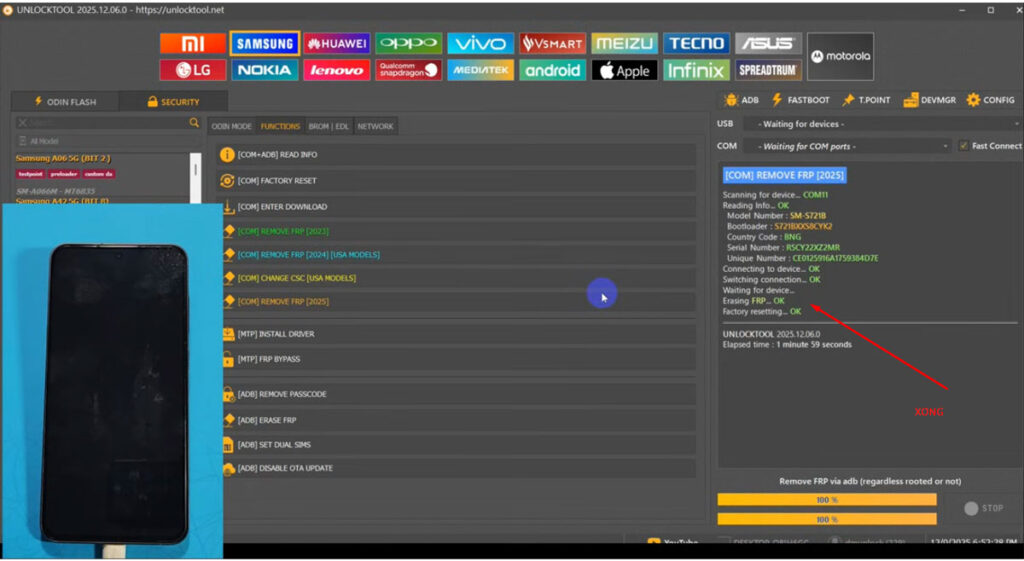This screenshot has height=561, width=1024.
Task: Focus the model search field
Action: pyautogui.click(x=108, y=122)
